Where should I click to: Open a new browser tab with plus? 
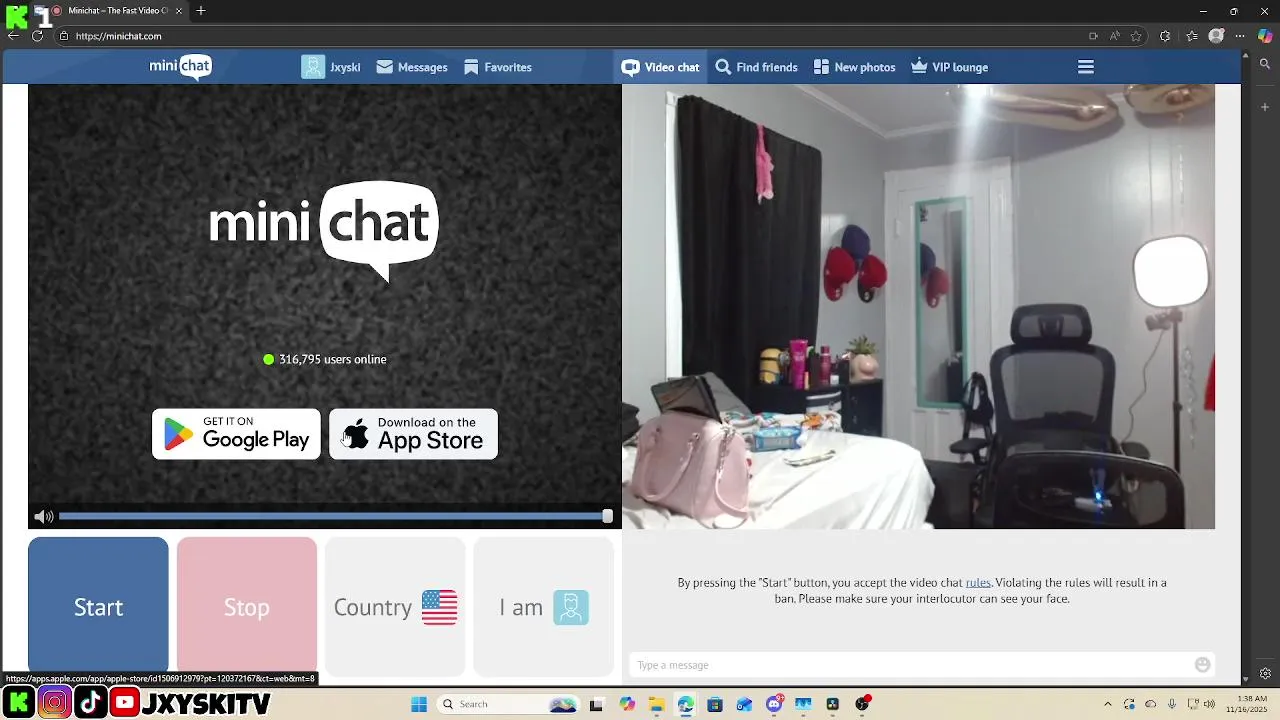coord(201,10)
